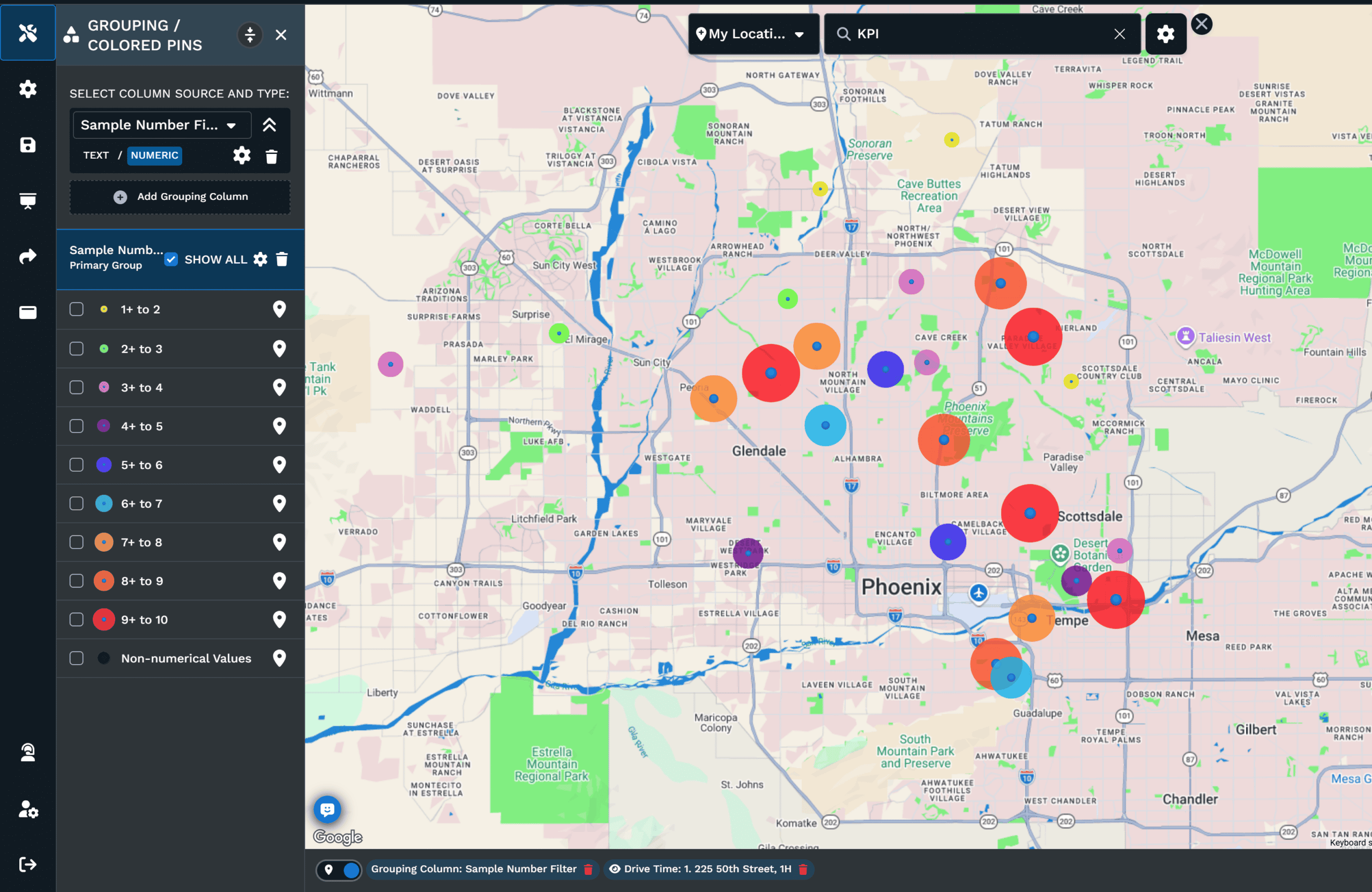
Task: Select the NUMERIC type option
Action: (x=154, y=155)
